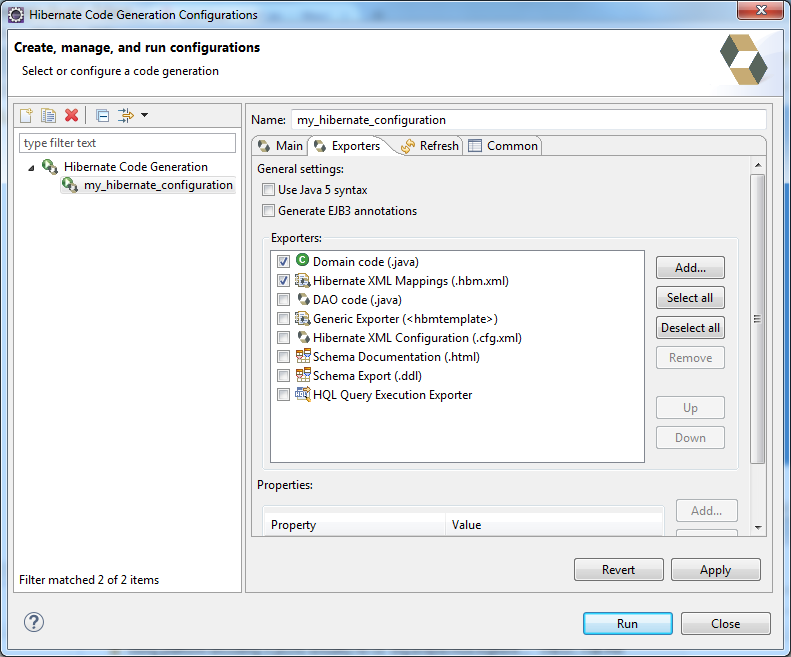Click the Common tab table icon
The image size is (791, 657).
[x=475, y=146]
